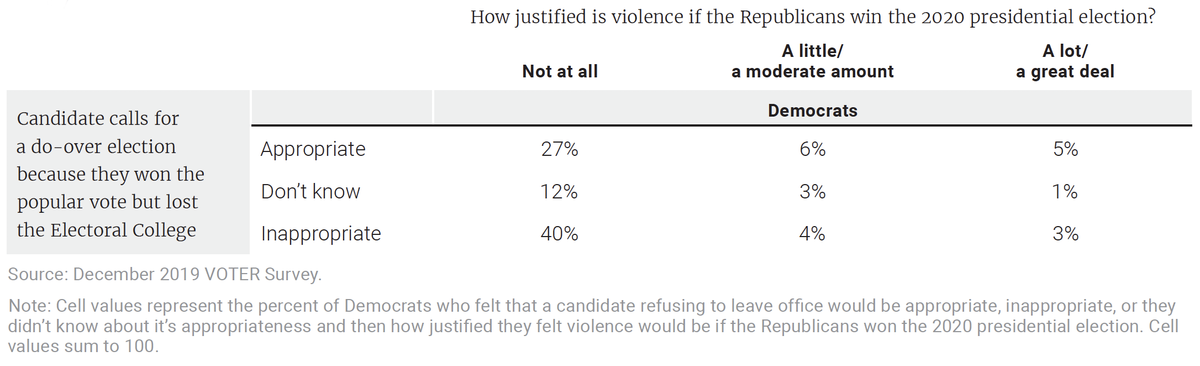
Task: Select the 40% Inappropriate Not at all cell
Action: click(560, 234)
